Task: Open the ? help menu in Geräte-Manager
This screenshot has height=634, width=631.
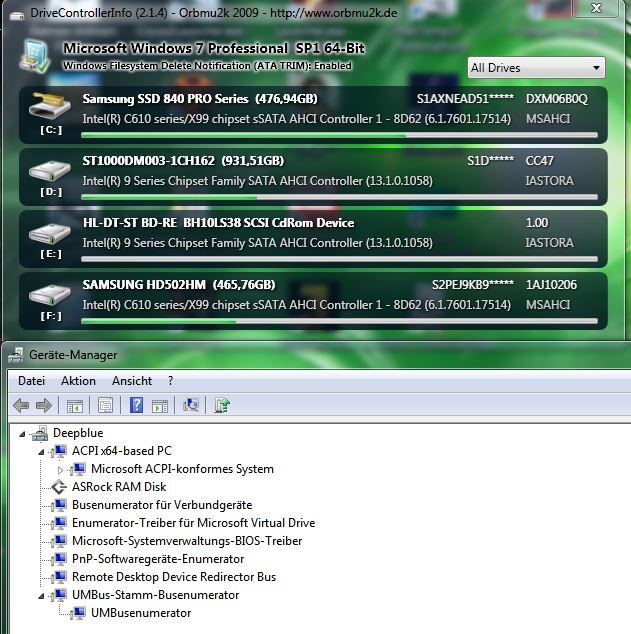Action: [x=171, y=381]
